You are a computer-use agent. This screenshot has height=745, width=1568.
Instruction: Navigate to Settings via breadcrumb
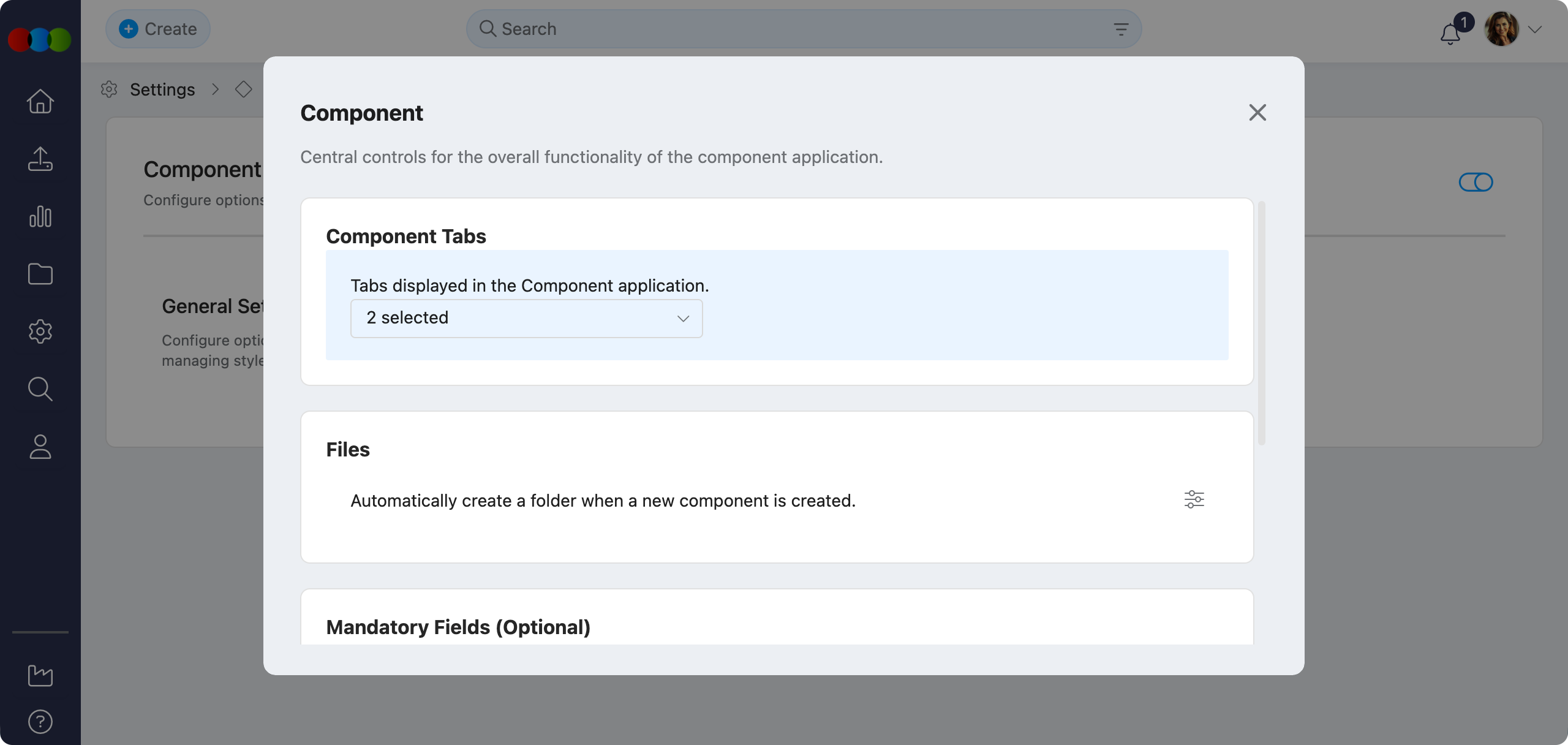point(162,89)
